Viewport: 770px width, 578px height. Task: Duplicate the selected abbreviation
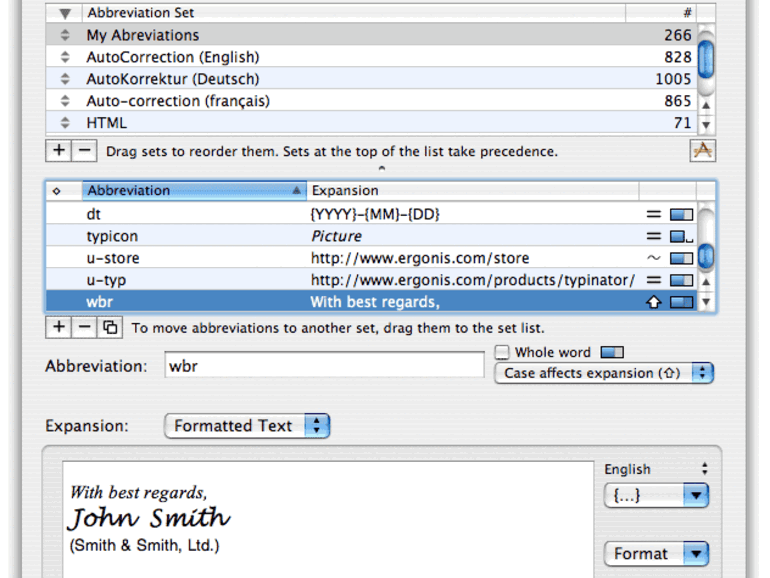point(110,327)
